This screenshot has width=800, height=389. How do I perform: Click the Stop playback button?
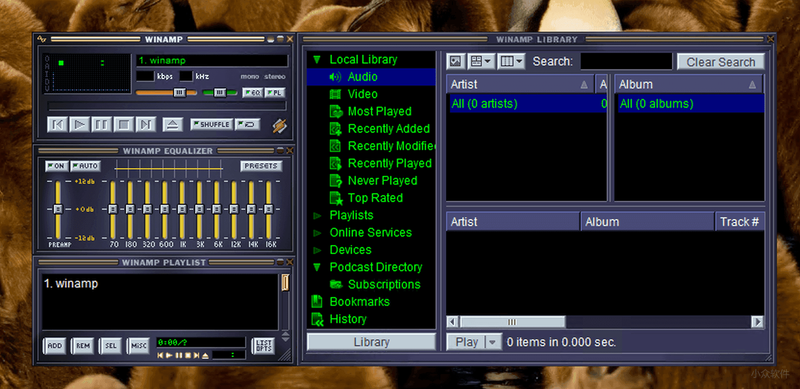[123, 124]
